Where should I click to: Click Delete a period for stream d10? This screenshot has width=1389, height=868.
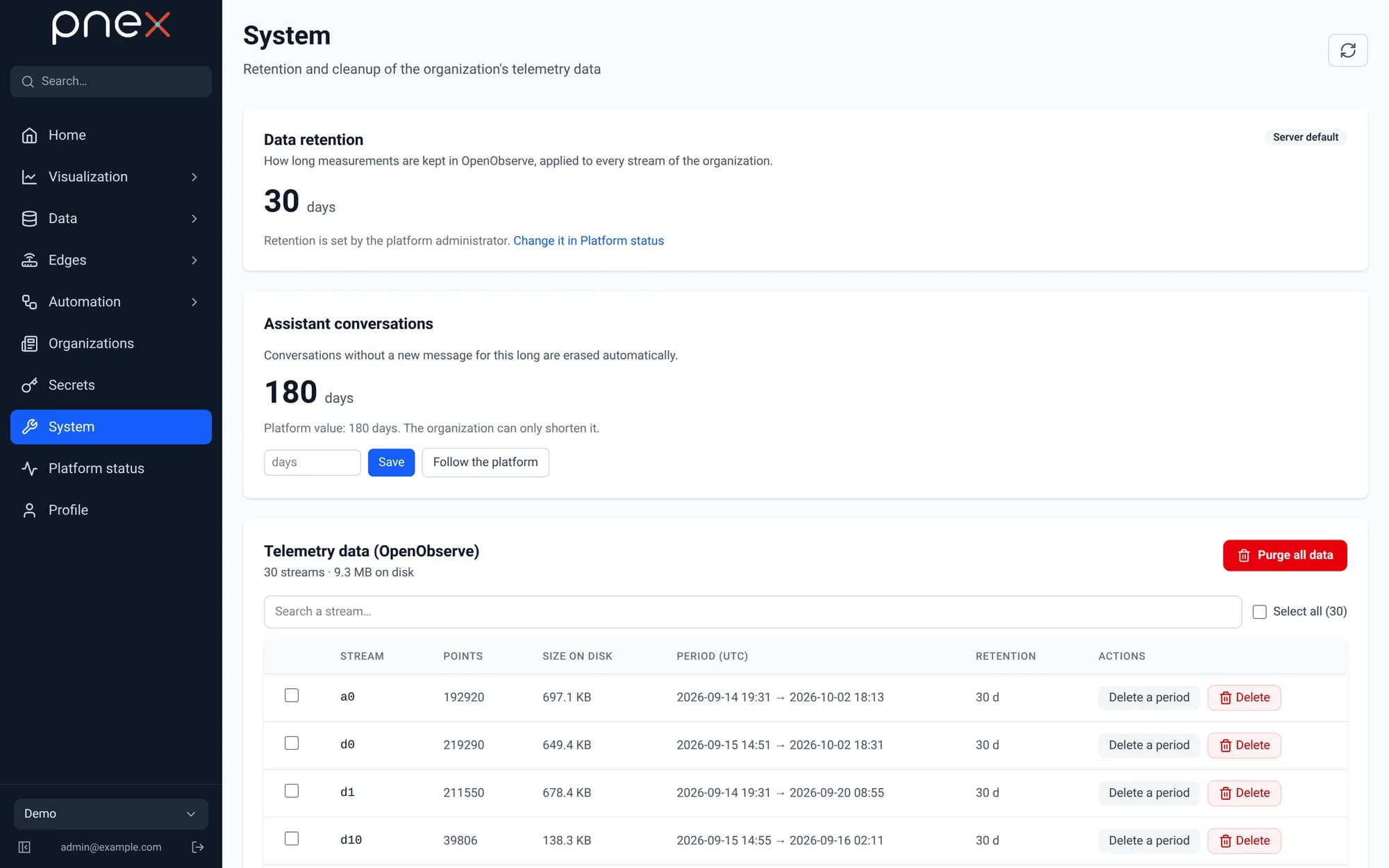pyautogui.click(x=1149, y=841)
